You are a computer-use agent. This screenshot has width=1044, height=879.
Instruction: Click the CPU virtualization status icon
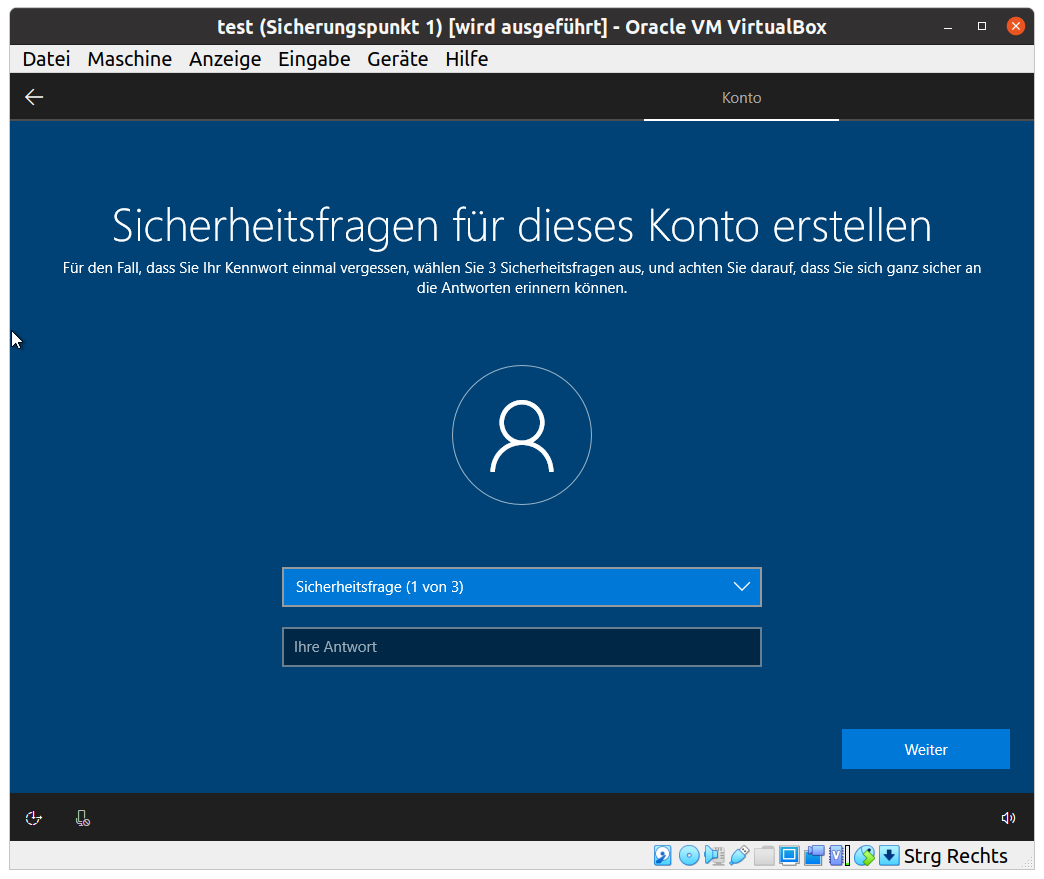(x=839, y=855)
